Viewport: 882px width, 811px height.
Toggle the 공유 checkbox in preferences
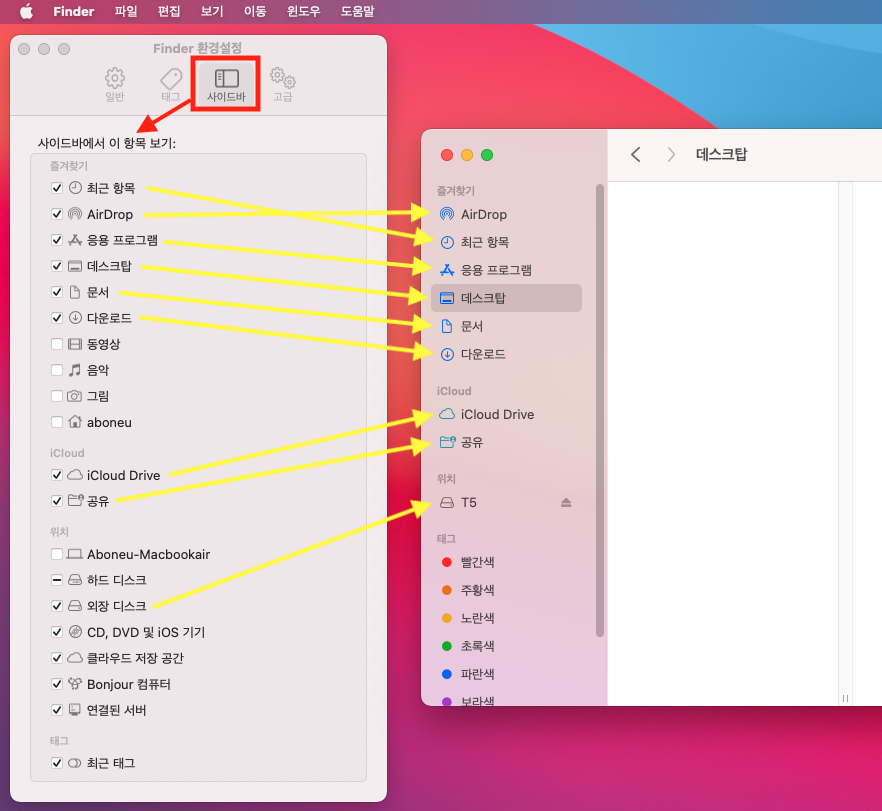pos(57,501)
